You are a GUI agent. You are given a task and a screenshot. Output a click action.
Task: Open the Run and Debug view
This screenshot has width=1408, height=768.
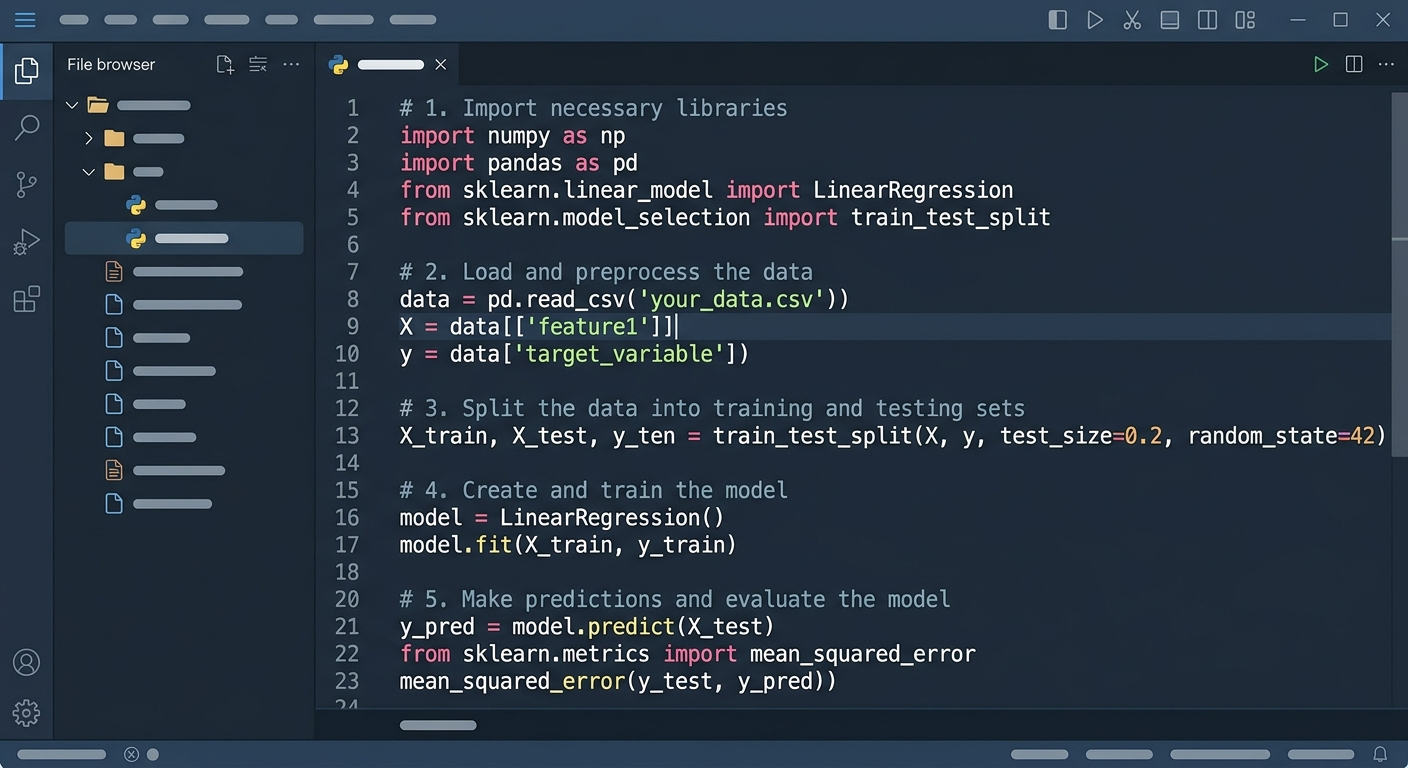point(27,241)
